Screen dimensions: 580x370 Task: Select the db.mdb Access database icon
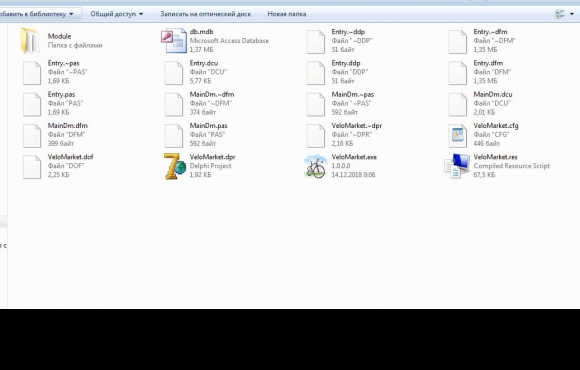pos(173,41)
